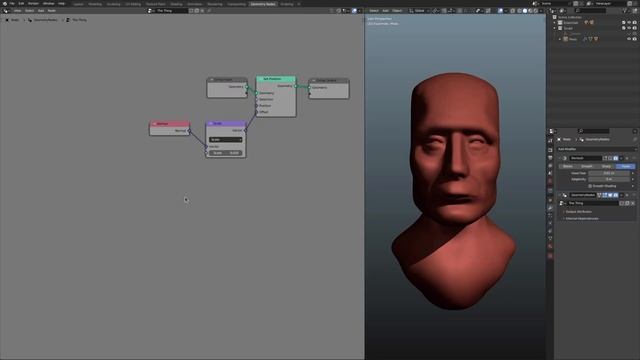Open the viewport Object menu
640x360 pixels.
coord(397,11)
